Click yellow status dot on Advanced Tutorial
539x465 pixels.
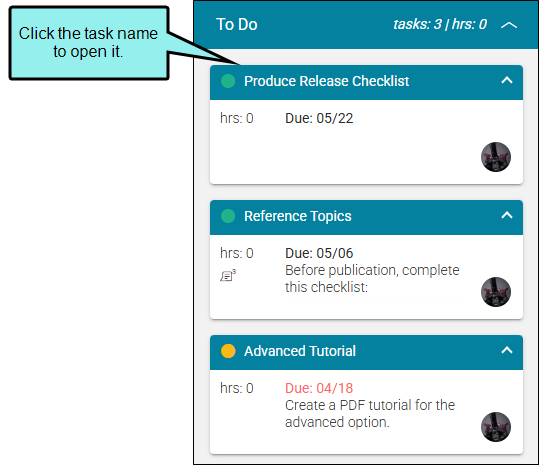[x=228, y=351]
